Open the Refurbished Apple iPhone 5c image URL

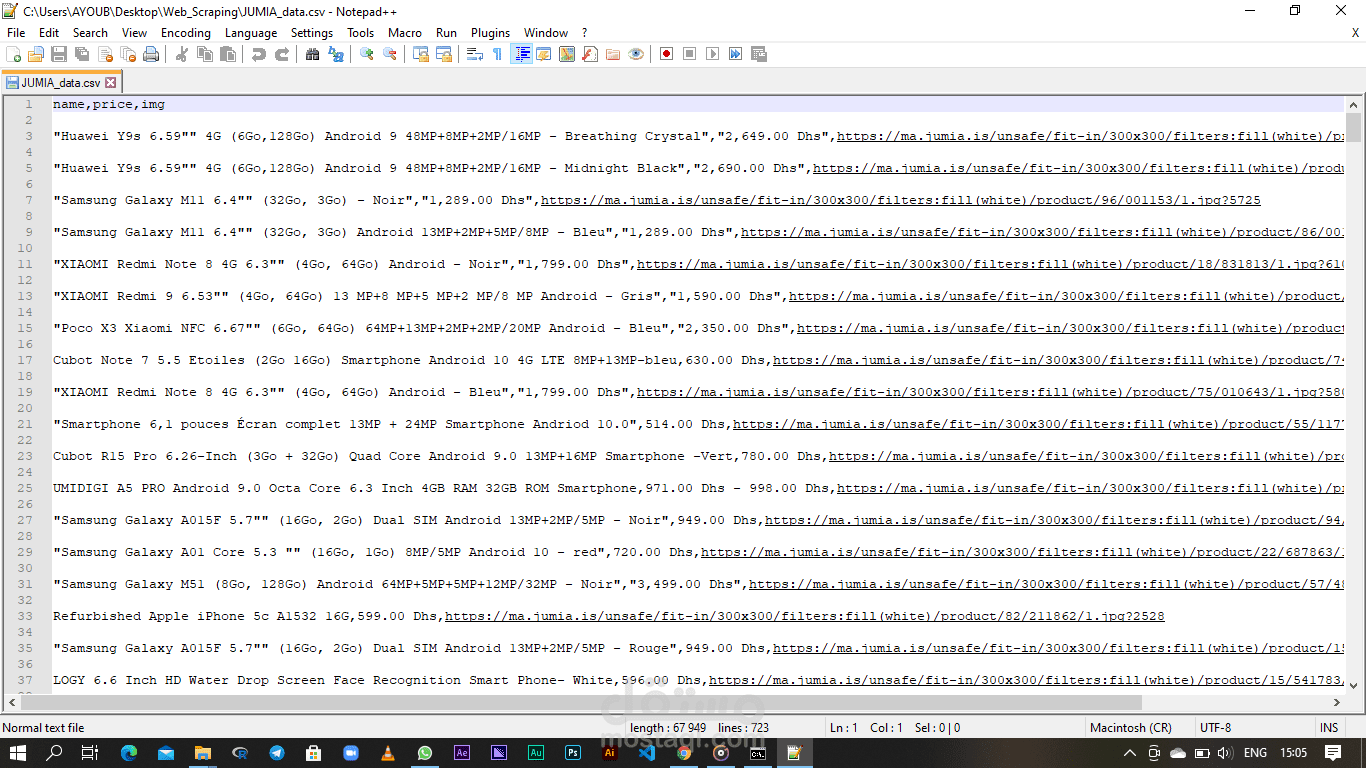[x=804, y=616]
